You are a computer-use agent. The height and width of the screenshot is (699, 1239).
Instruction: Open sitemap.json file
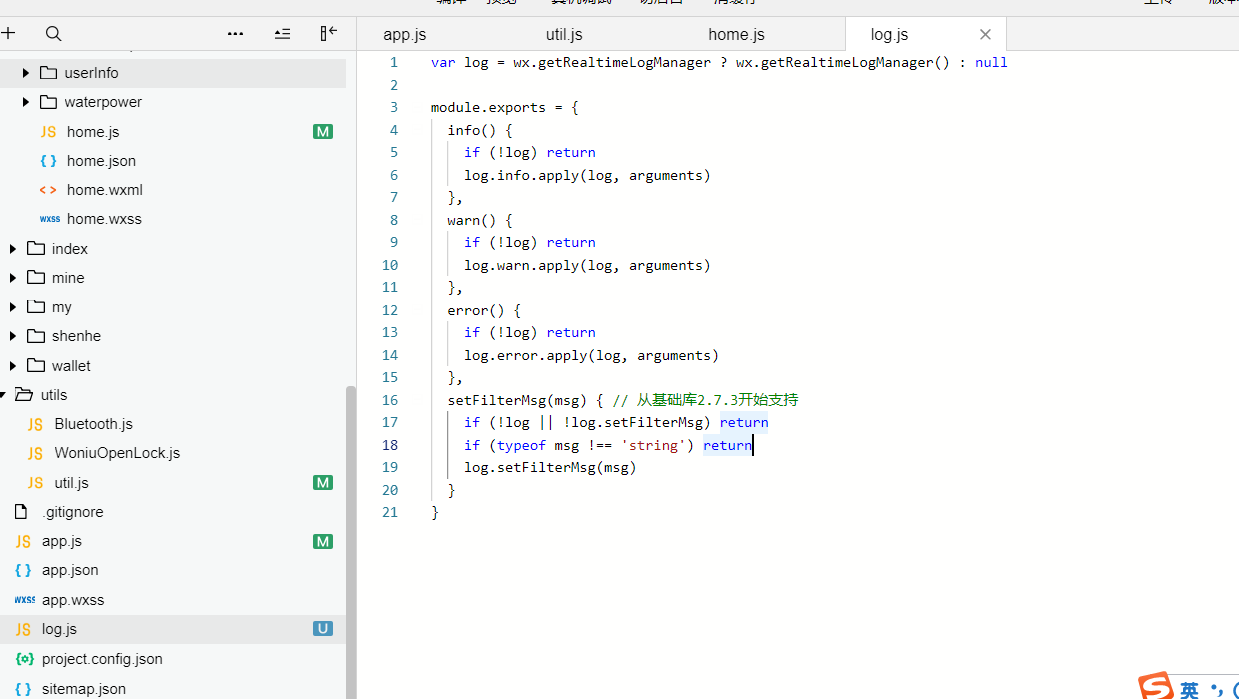point(84,689)
